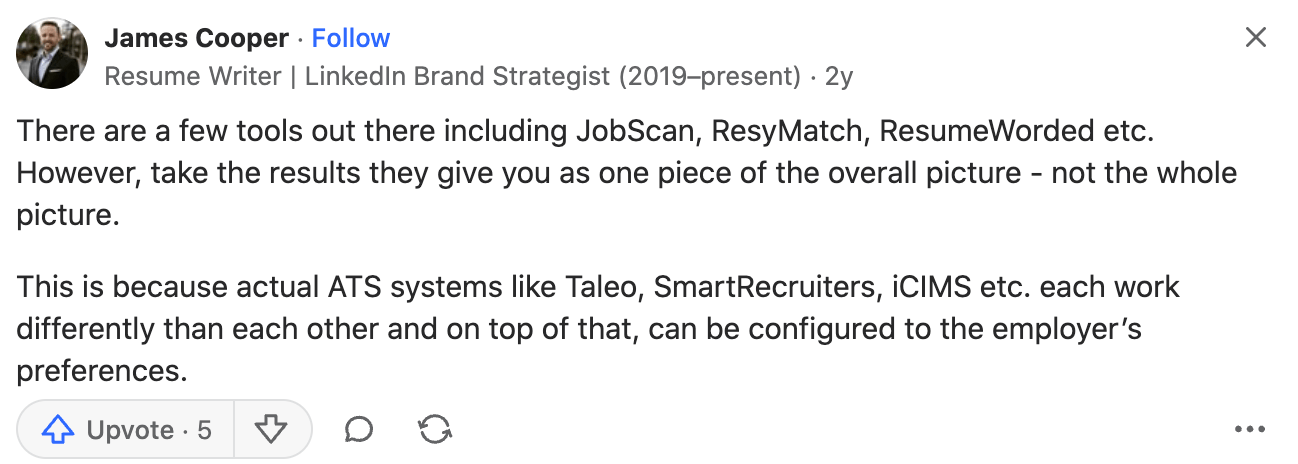Viewport: 1298px width, 464px height.
Task: Dismiss the answer with the X icon
Action: pyautogui.click(x=1255, y=38)
